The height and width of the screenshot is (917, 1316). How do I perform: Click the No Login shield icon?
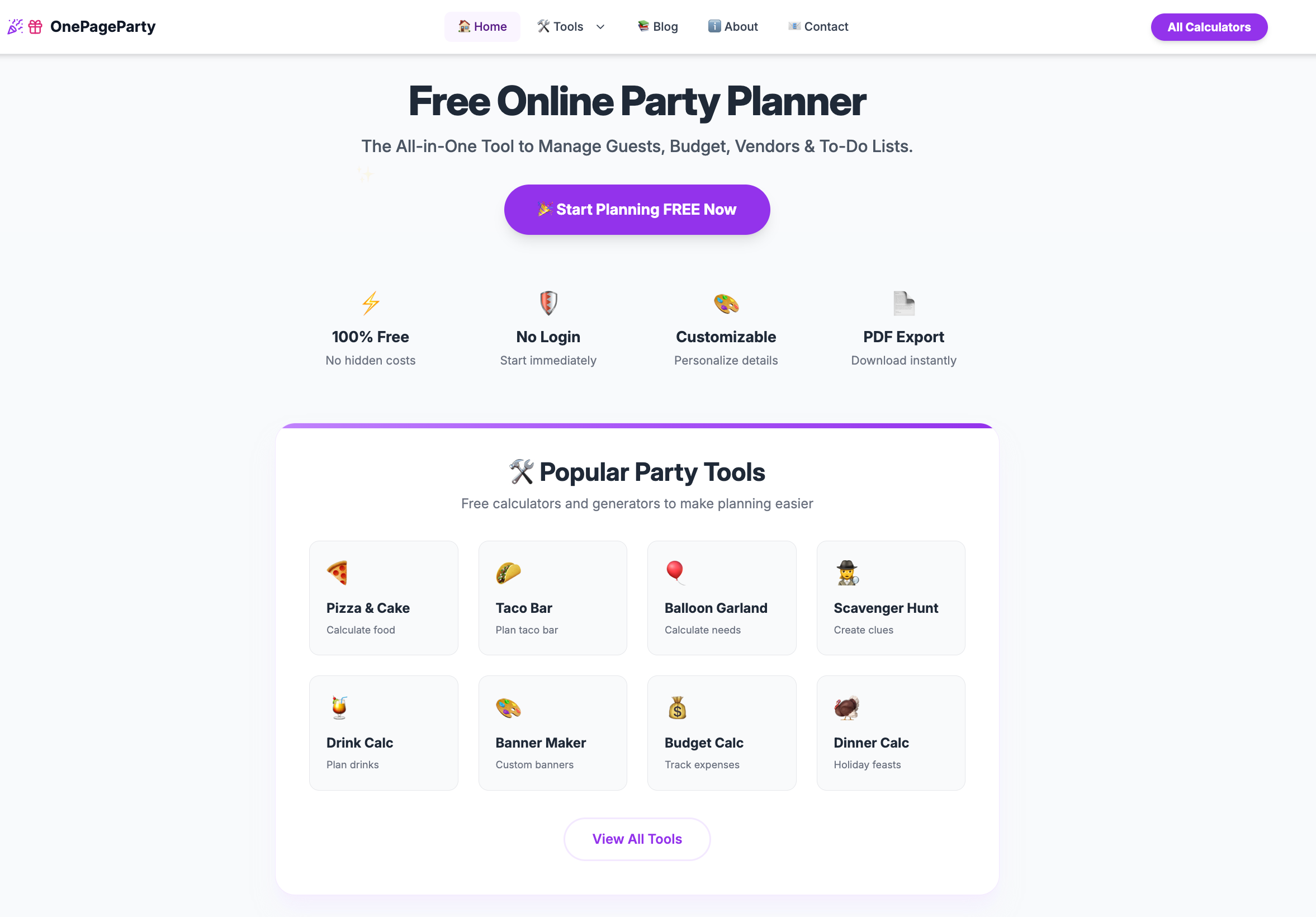pyautogui.click(x=547, y=303)
